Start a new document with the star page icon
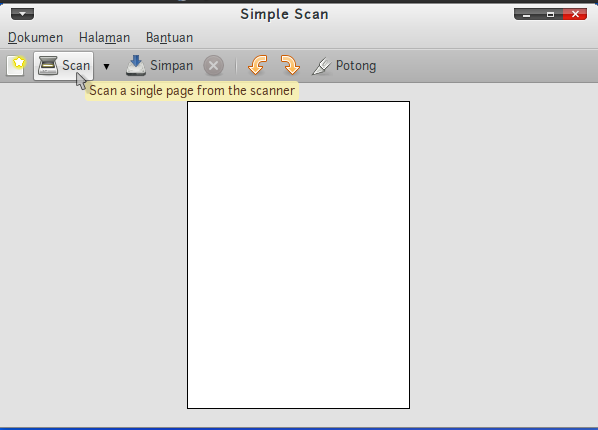598x430 pixels. (16, 66)
